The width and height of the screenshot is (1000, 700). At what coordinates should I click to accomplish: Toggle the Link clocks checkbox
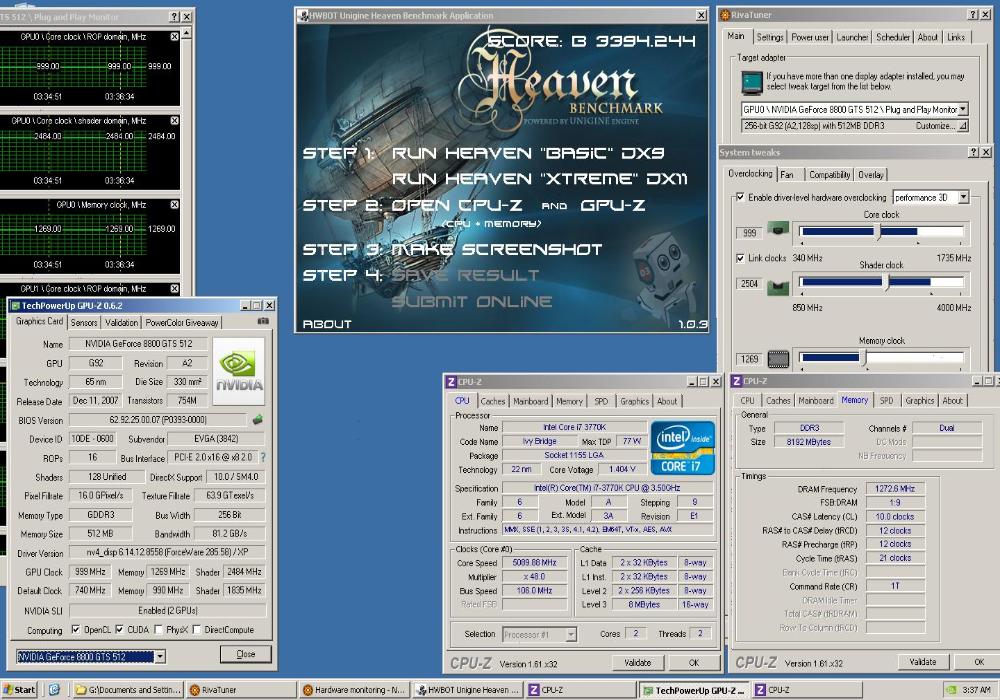740,258
